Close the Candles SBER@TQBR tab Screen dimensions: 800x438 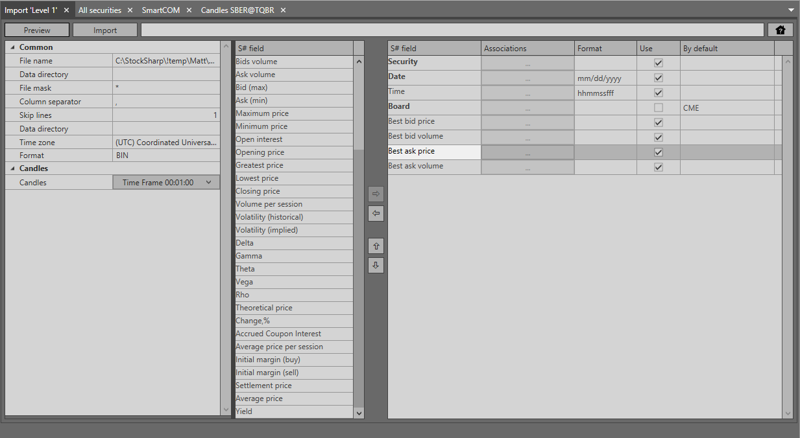pyautogui.click(x=283, y=10)
